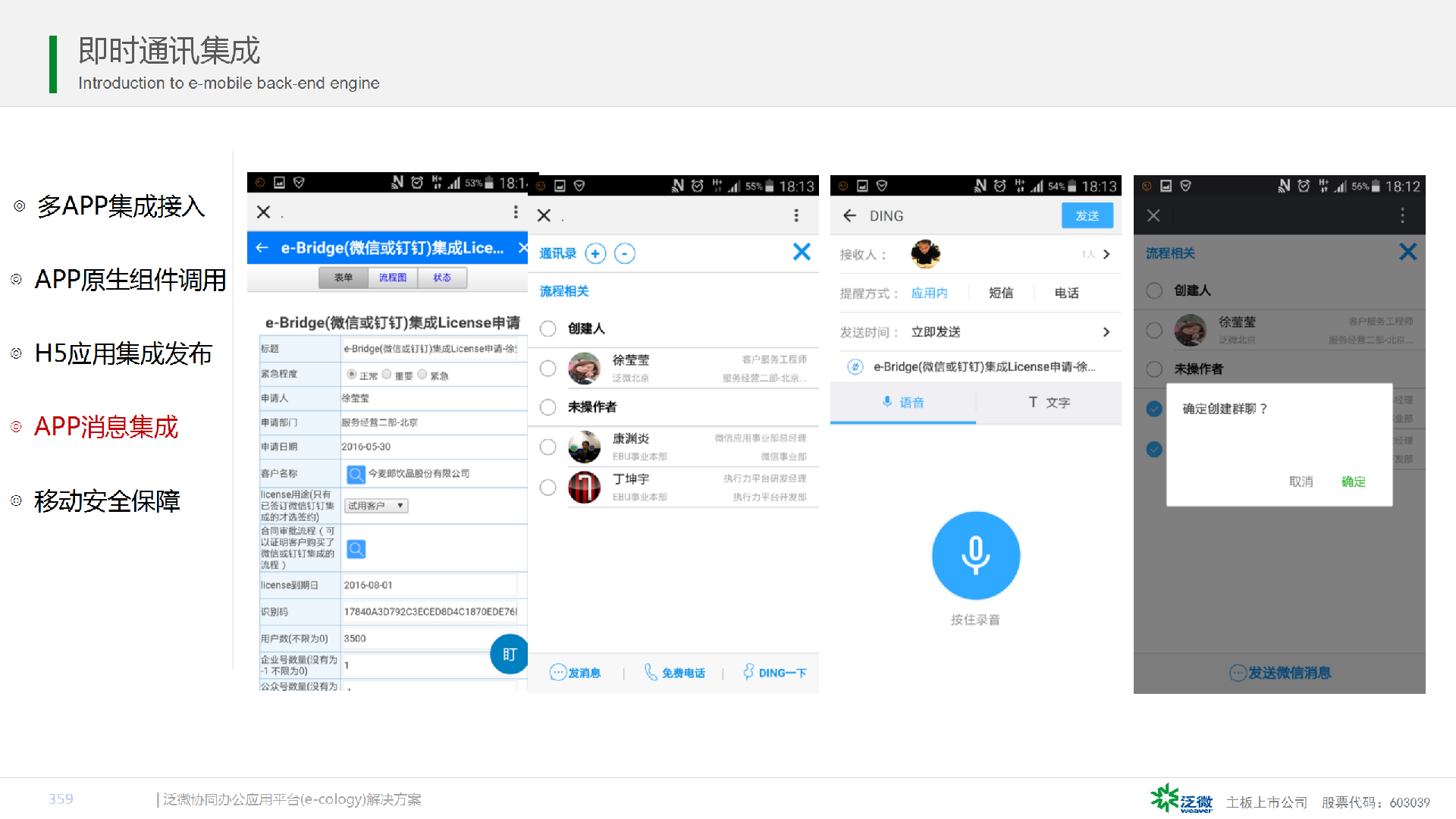Click 丁坤宇 avatar photo

click(584, 488)
